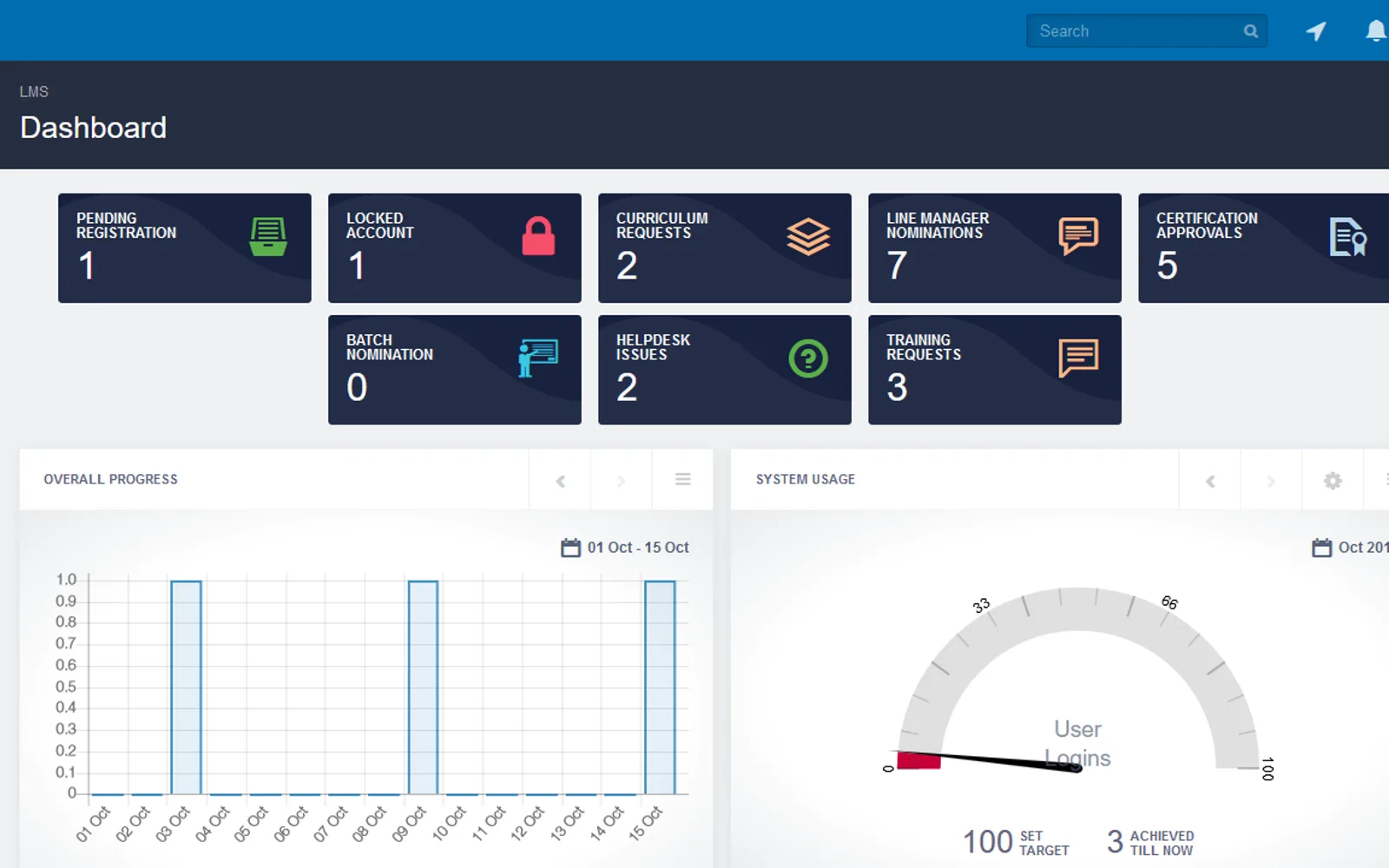Open the Helpdesk Issues card
Screen dimensions: 1389x868
(725, 370)
